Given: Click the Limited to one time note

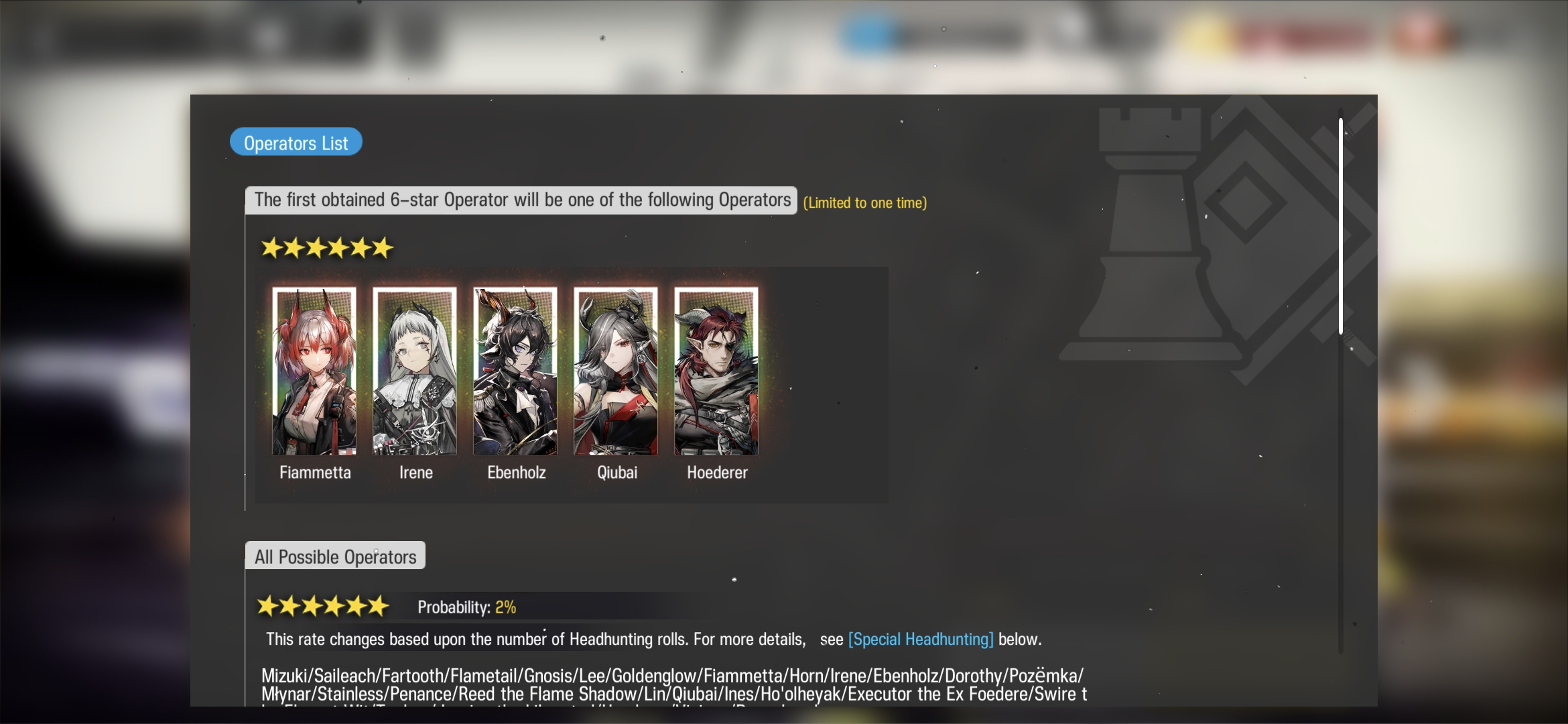Looking at the screenshot, I should (865, 202).
